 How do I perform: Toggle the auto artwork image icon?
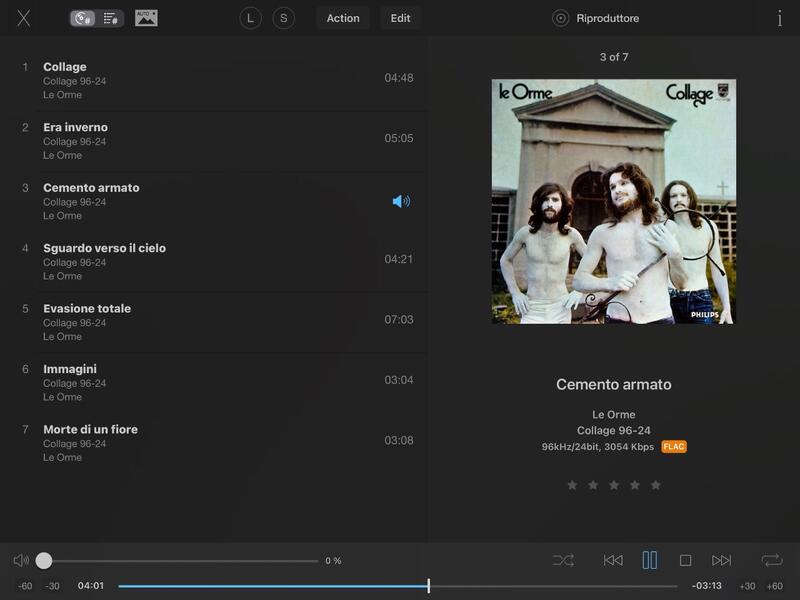(x=146, y=18)
